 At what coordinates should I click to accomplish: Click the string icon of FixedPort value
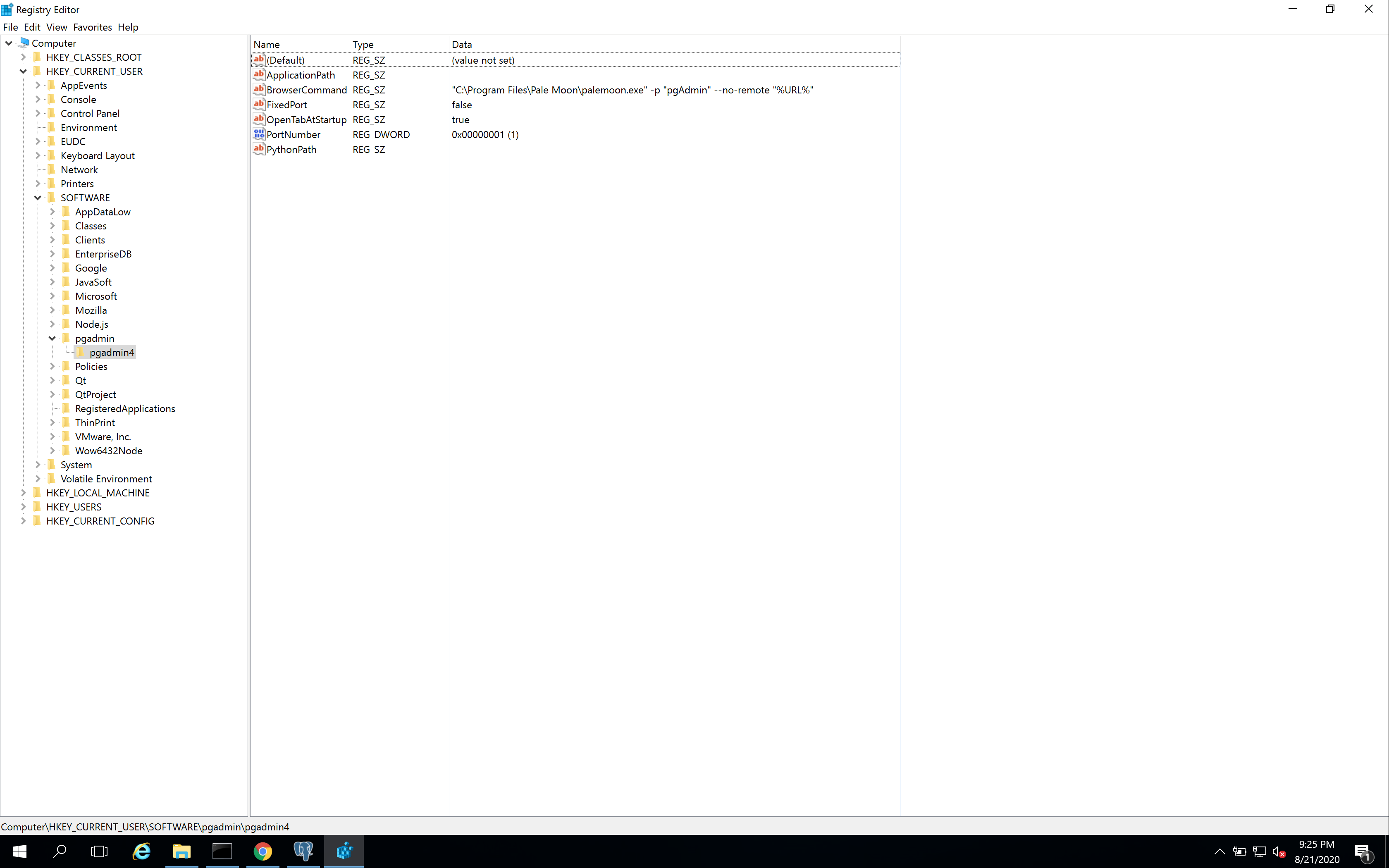point(259,105)
